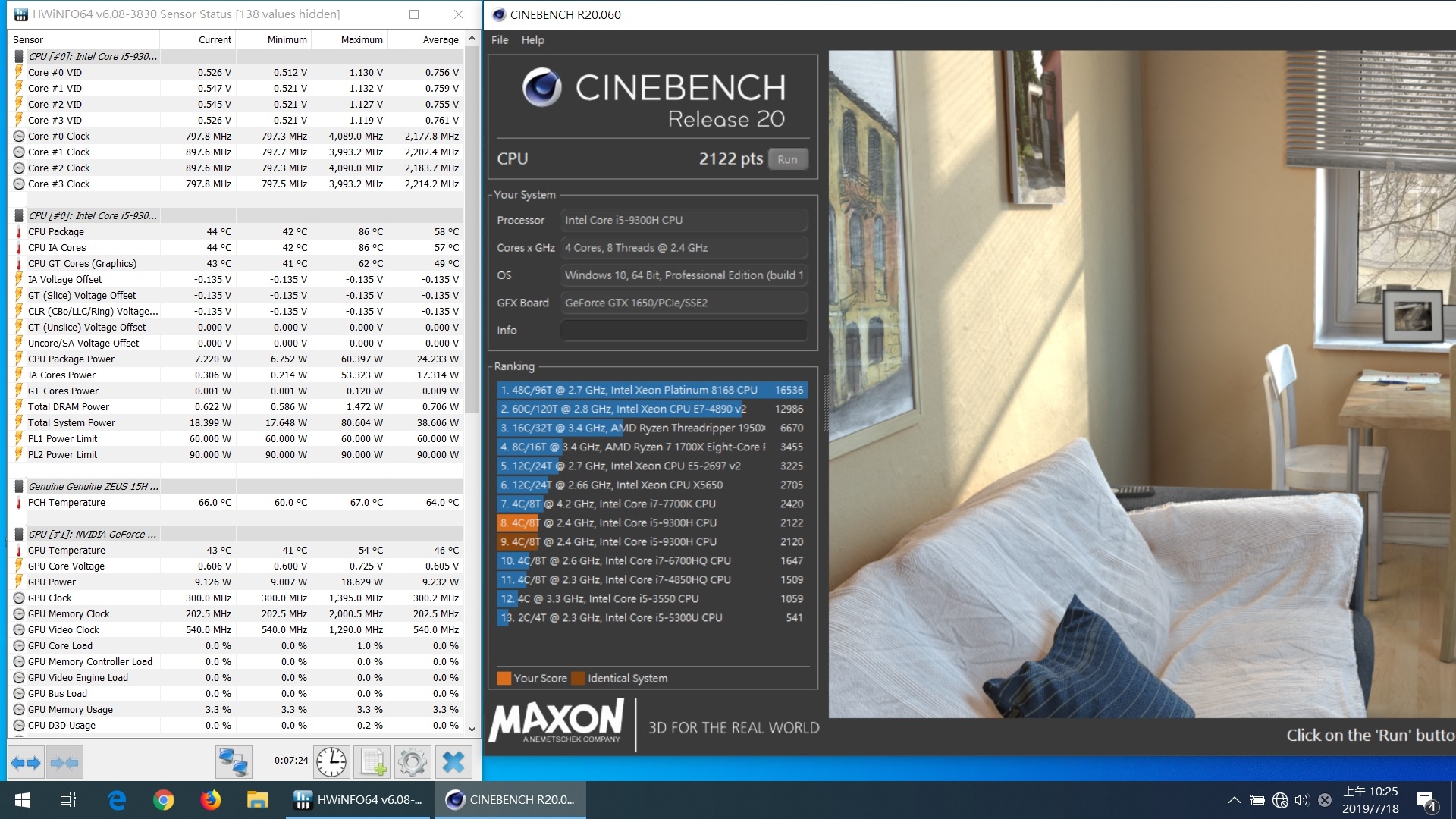Screen dimensions: 1456x819
Task: Select the IA Voltage Offset row
Action: coord(237,279)
